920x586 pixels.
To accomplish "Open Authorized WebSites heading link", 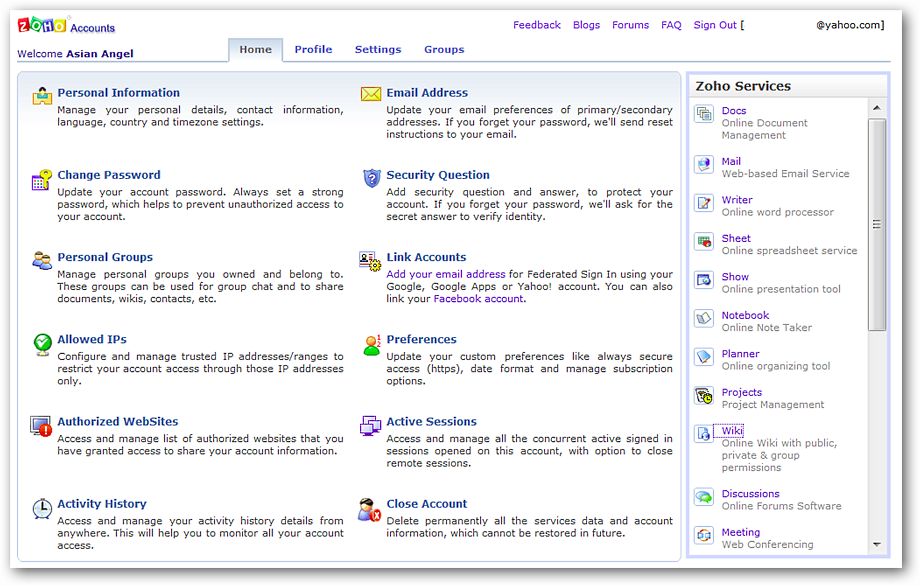I will pos(117,421).
